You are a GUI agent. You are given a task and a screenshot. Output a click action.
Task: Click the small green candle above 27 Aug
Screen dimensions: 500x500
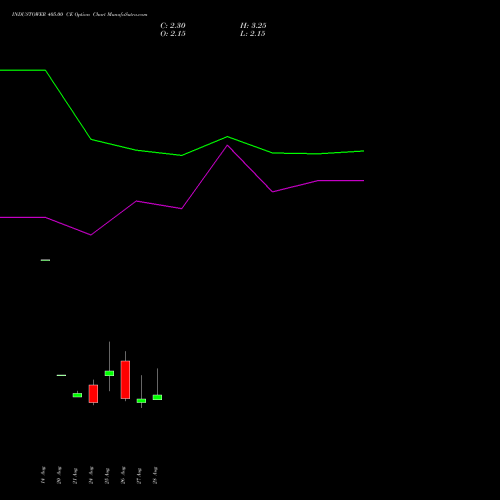click(141, 401)
